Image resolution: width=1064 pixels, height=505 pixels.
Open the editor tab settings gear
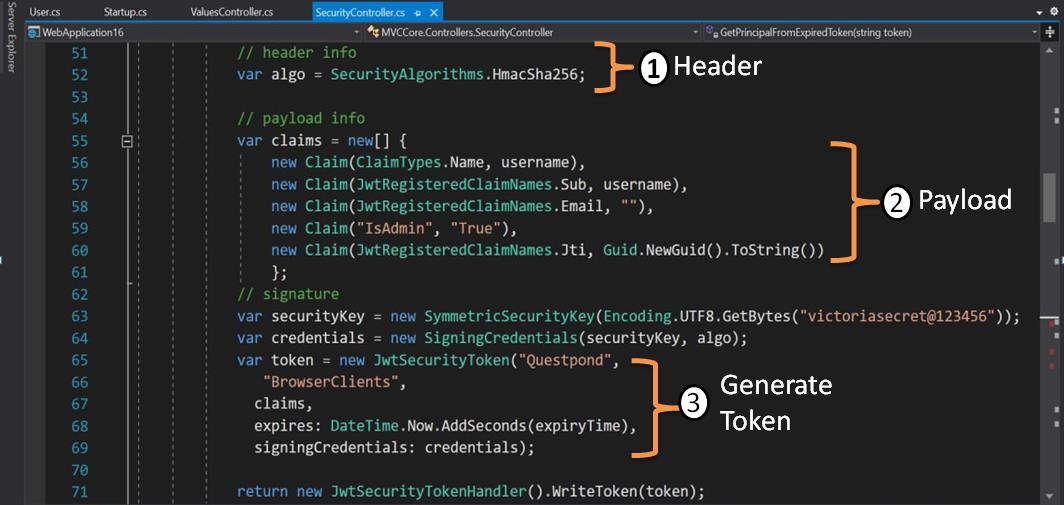(x=1054, y=13)
